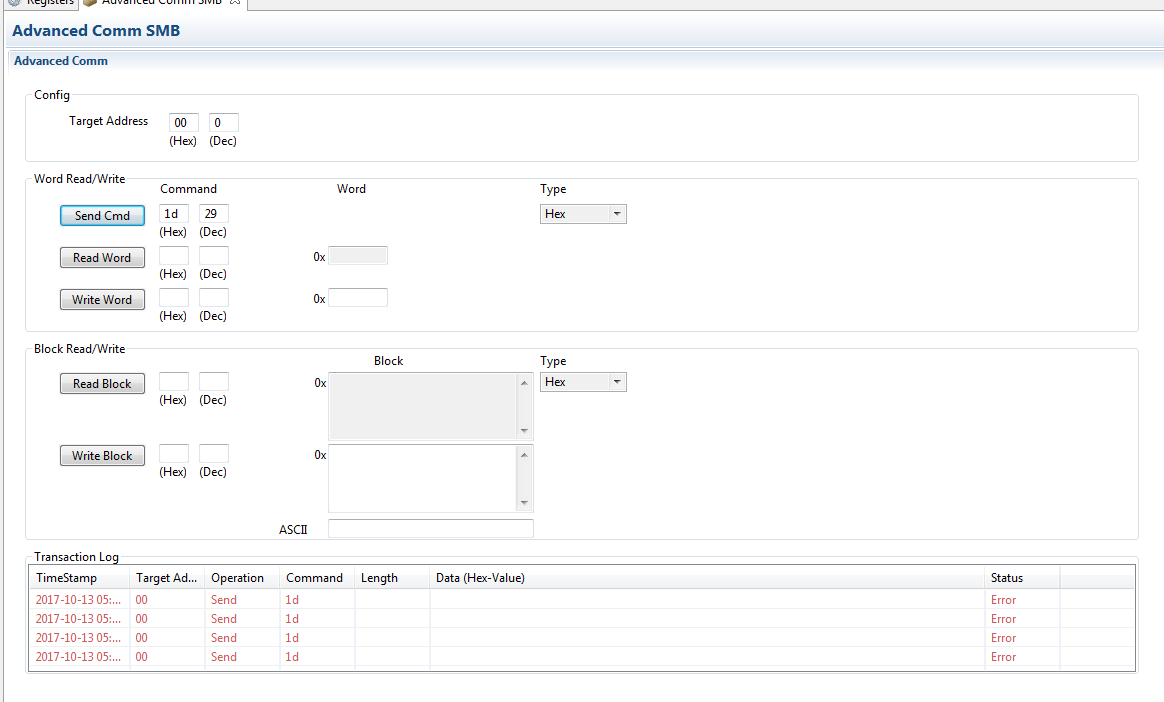Open the Block Read/Write Type dropdown
This screenshot has width=1164, height=702.
[x=583, y=382]
